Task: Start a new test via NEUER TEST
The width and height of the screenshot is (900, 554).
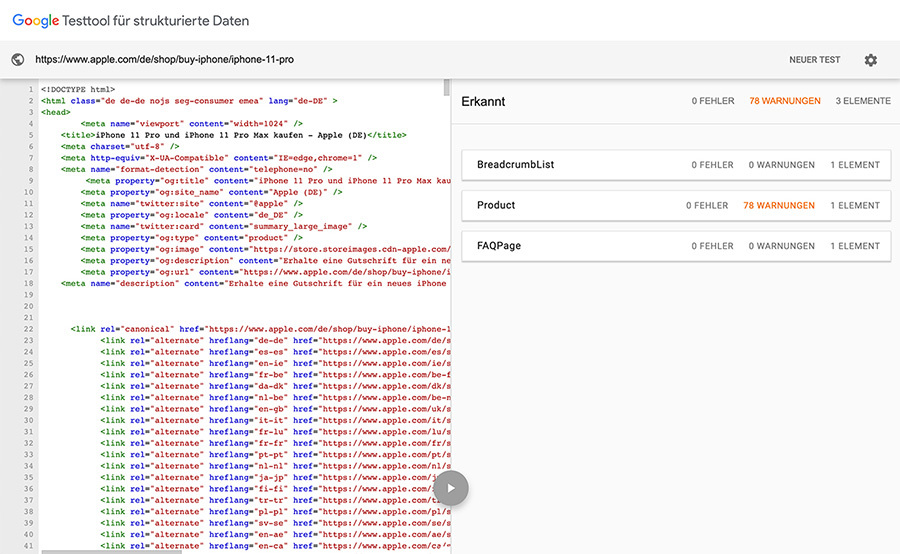Action: click(x=814, y=60)
